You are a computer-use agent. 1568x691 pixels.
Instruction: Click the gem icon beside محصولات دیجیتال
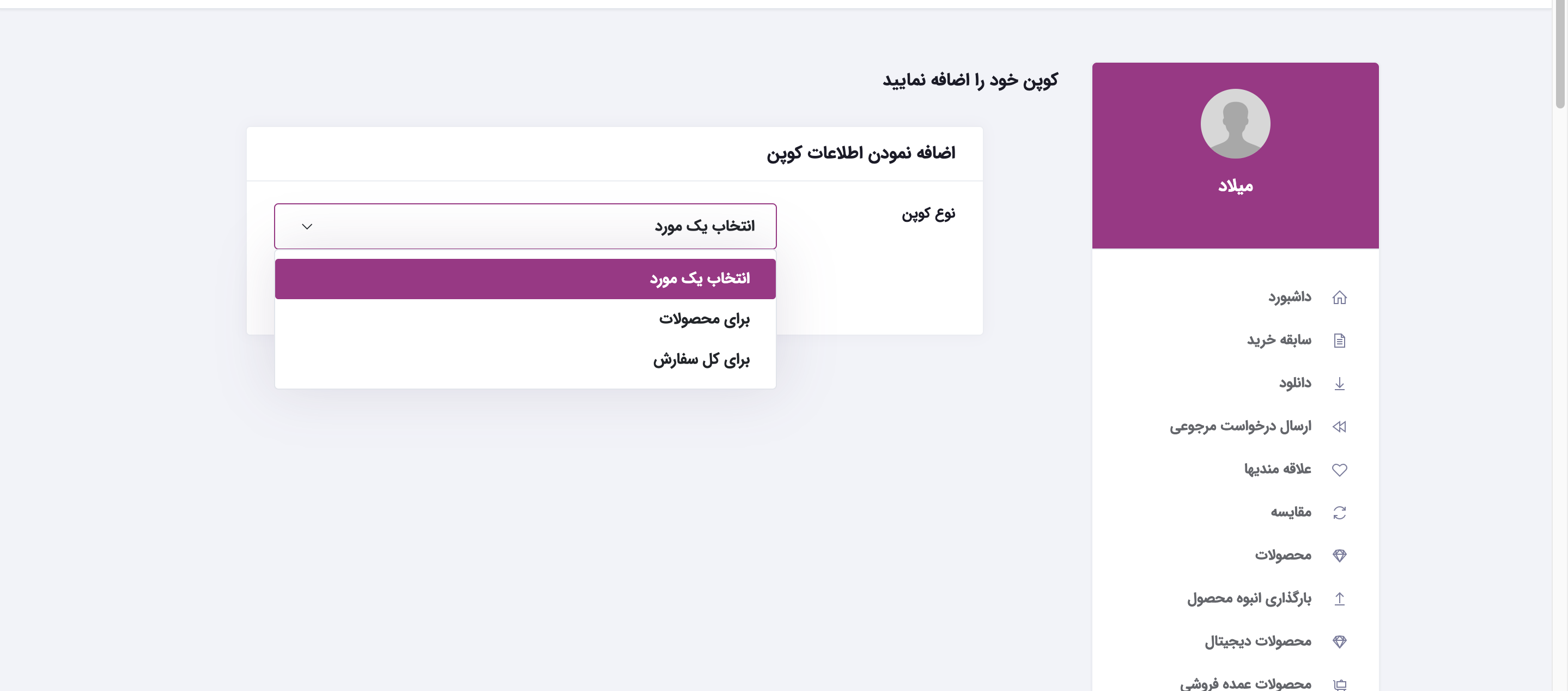tap(1340, 641)
